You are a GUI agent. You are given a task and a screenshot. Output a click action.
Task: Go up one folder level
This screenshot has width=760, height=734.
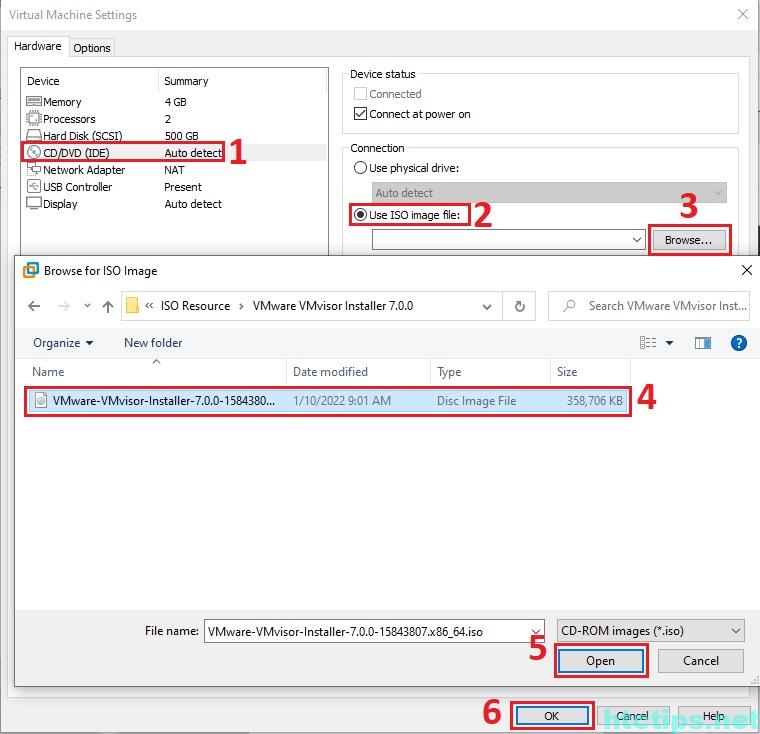click(108, 306)
